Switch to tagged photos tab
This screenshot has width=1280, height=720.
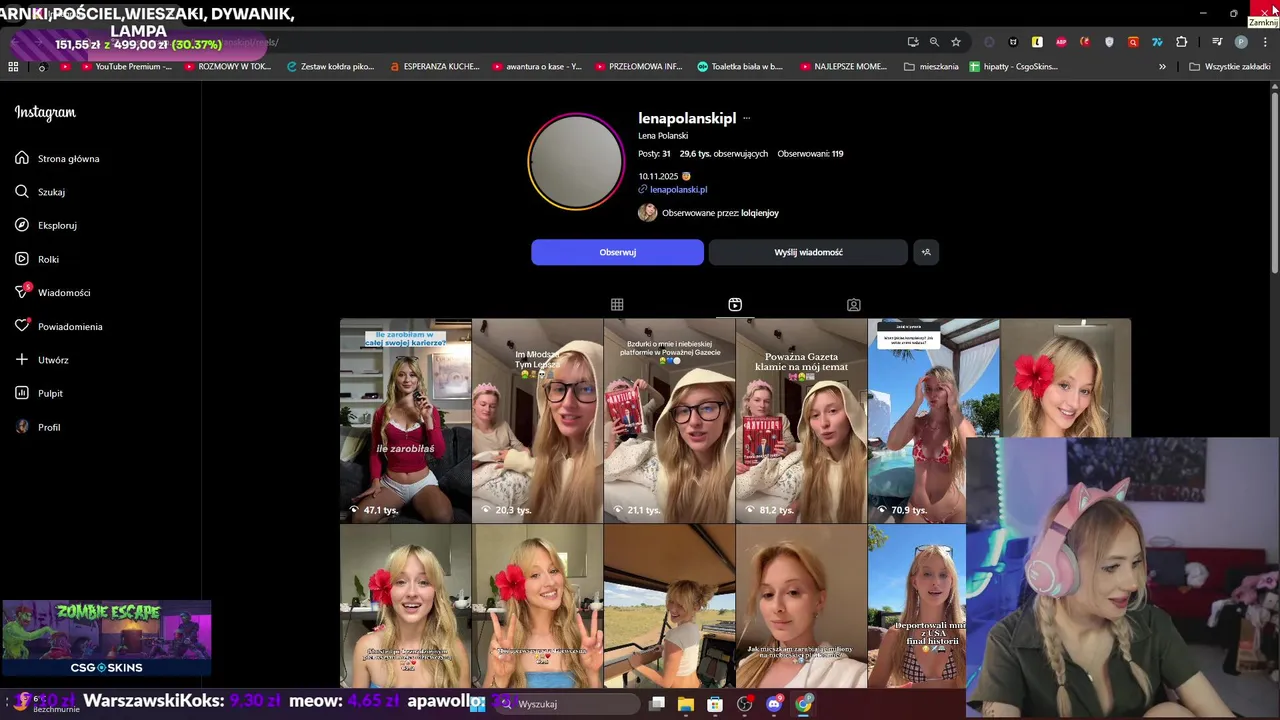coord(853,304)
